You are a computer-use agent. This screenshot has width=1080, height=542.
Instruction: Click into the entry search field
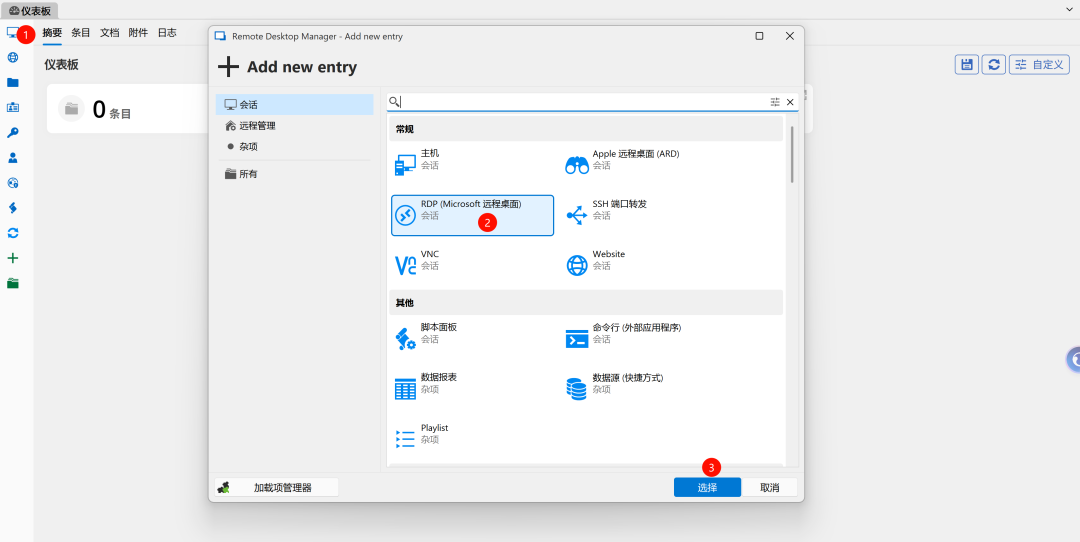coord(584,102)
